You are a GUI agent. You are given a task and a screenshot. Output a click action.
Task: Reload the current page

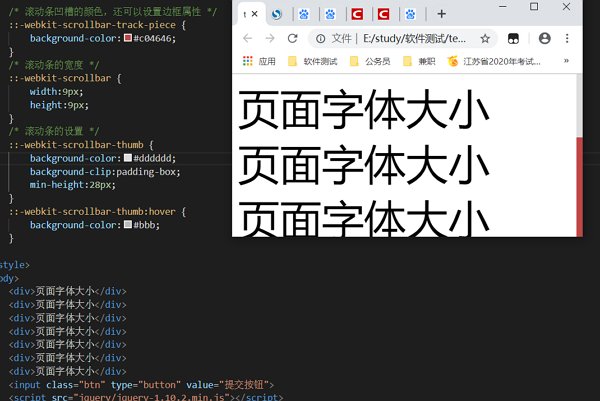point(292,38)
